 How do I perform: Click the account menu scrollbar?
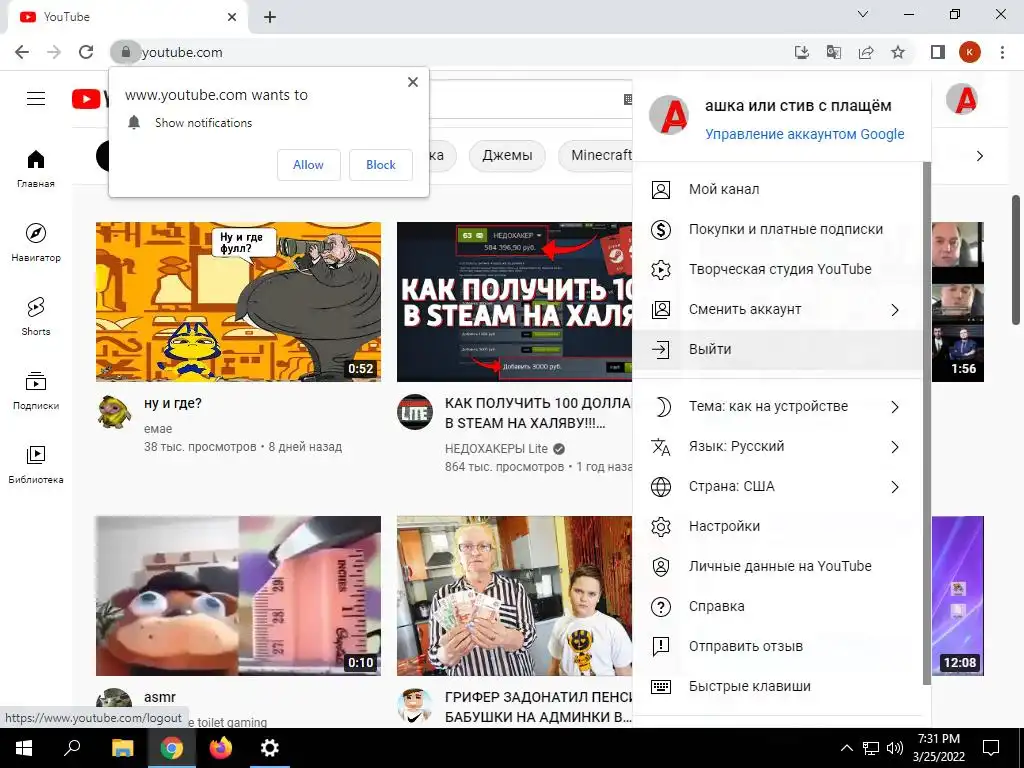(927, 423)
